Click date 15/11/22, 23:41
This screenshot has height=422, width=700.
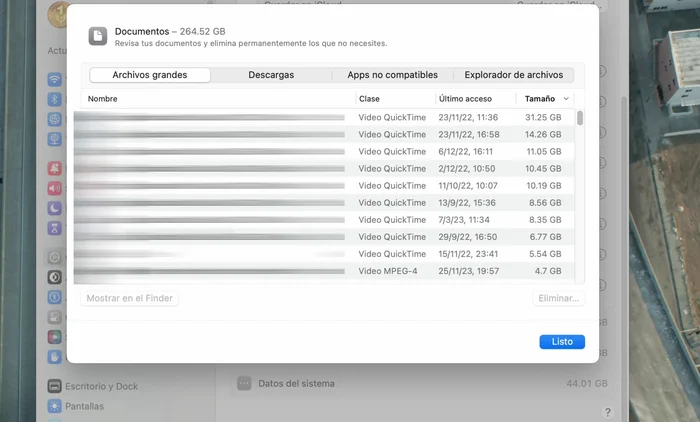(x=468, y=254)
